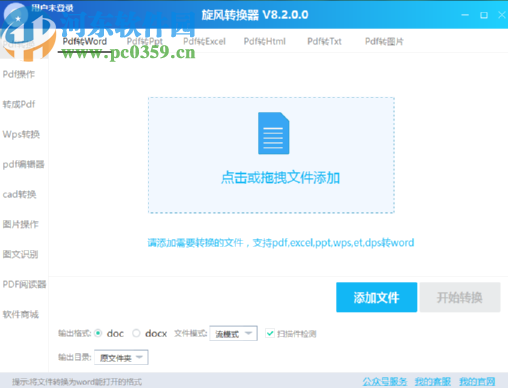This screenshot has height=388, width=508.
Task: Open the Pdf转图片 tab
Action: 384,41
